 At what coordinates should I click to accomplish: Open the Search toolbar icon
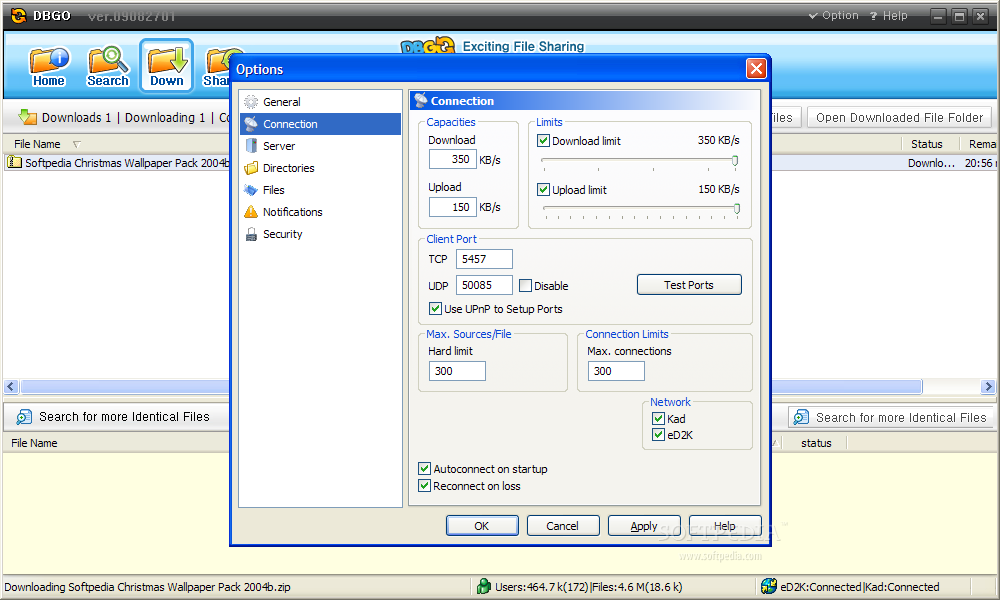click(x=108, y=66)
